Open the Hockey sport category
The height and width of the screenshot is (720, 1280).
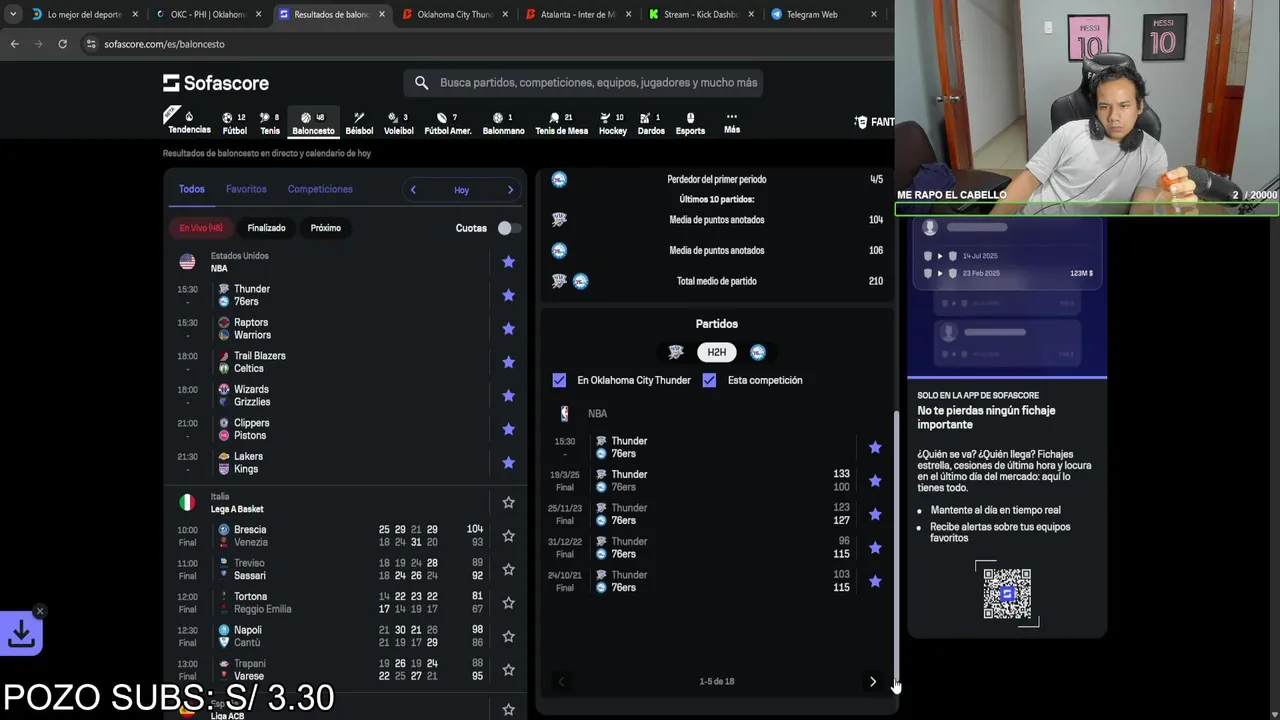pyautogui.click(x=613, y=123)
